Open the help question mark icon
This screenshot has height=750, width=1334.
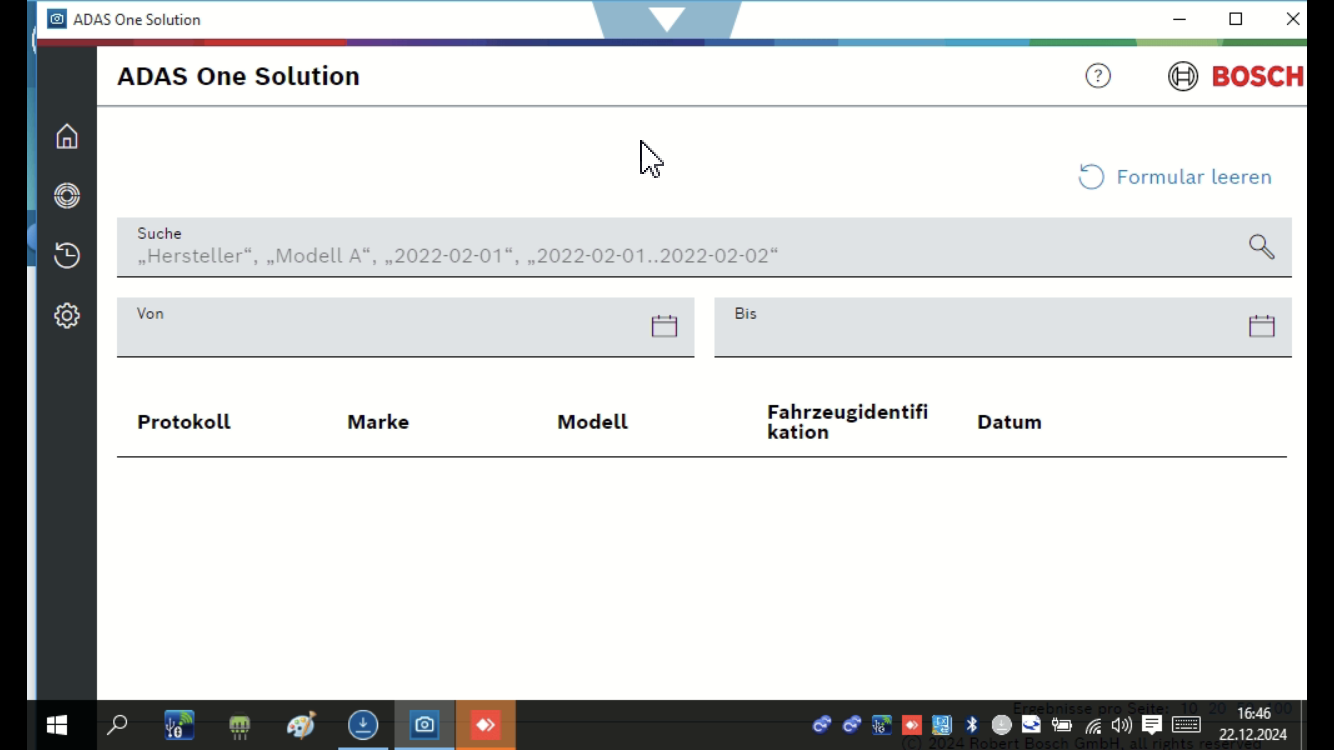(1098, 76)
